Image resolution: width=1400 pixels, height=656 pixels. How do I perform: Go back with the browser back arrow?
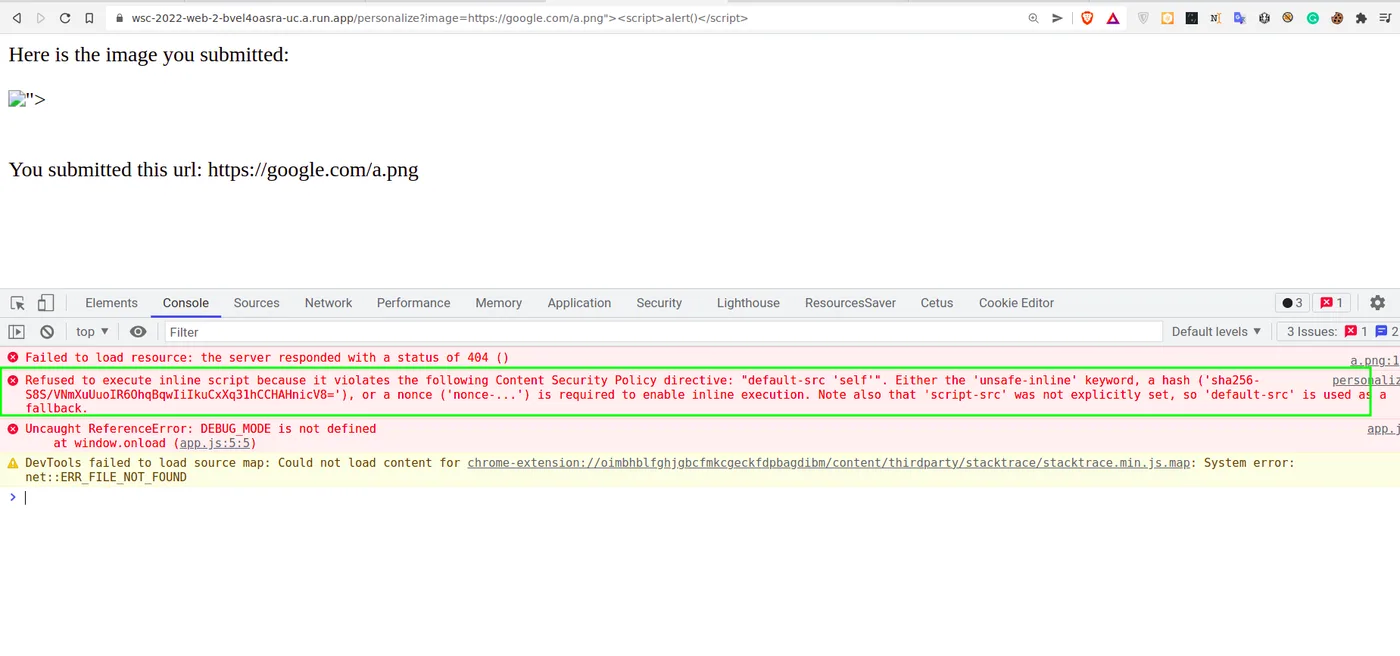coord(17,18)
